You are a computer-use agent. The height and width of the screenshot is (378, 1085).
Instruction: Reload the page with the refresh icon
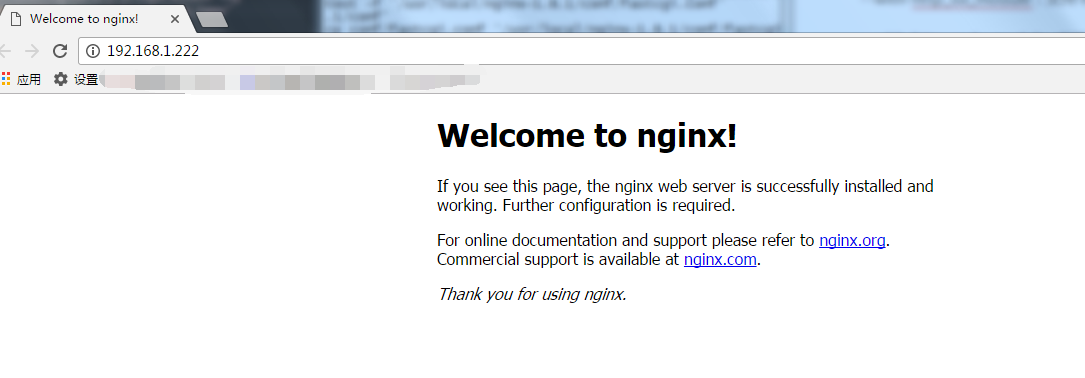(x=60, y=51)
